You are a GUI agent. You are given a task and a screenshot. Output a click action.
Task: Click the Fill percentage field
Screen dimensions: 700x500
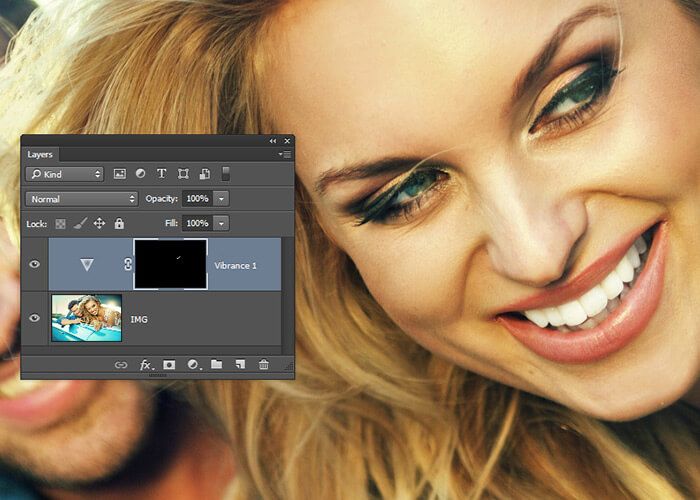click(197, 223)
